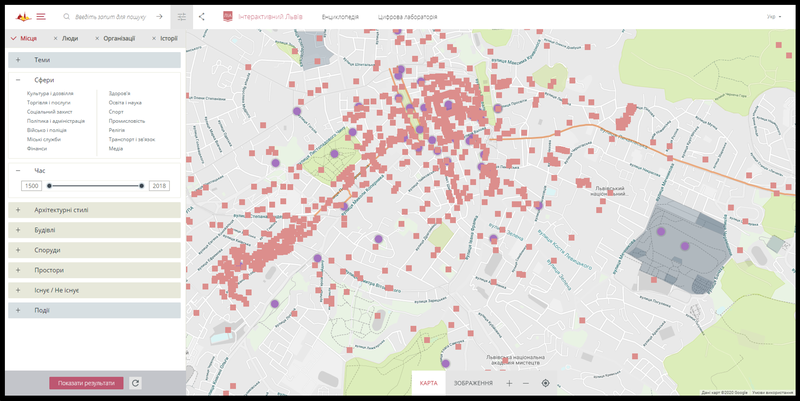Viewport: 800px width, 401px height.
Task: Open the hamburger menu icon
Action: pyautogui.click(x=41, y=17)
